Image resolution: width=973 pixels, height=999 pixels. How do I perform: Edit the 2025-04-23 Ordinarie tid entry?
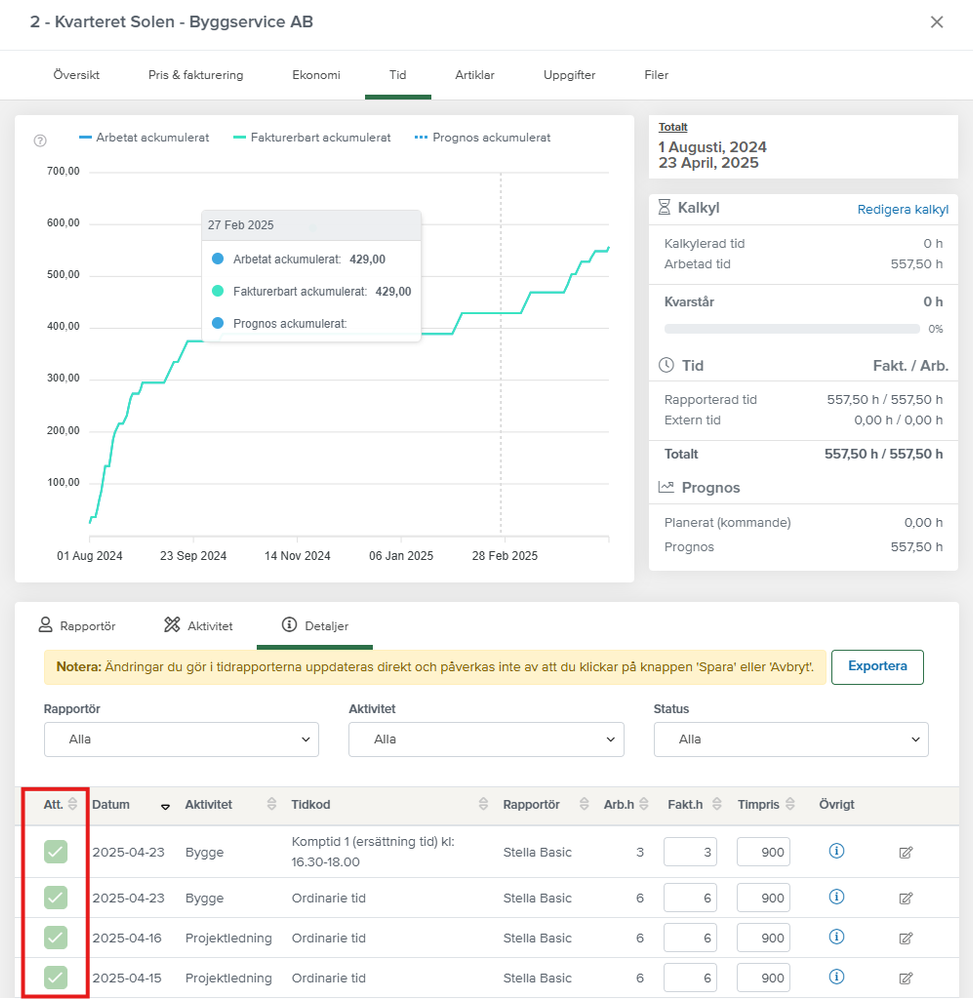(905, 898)
